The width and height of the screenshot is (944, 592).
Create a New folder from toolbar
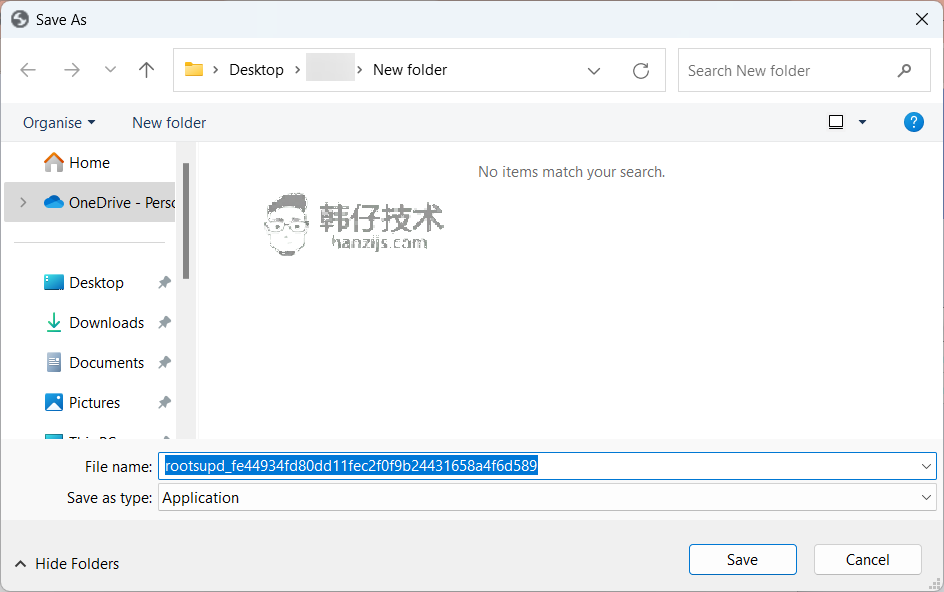pos(169,123)
